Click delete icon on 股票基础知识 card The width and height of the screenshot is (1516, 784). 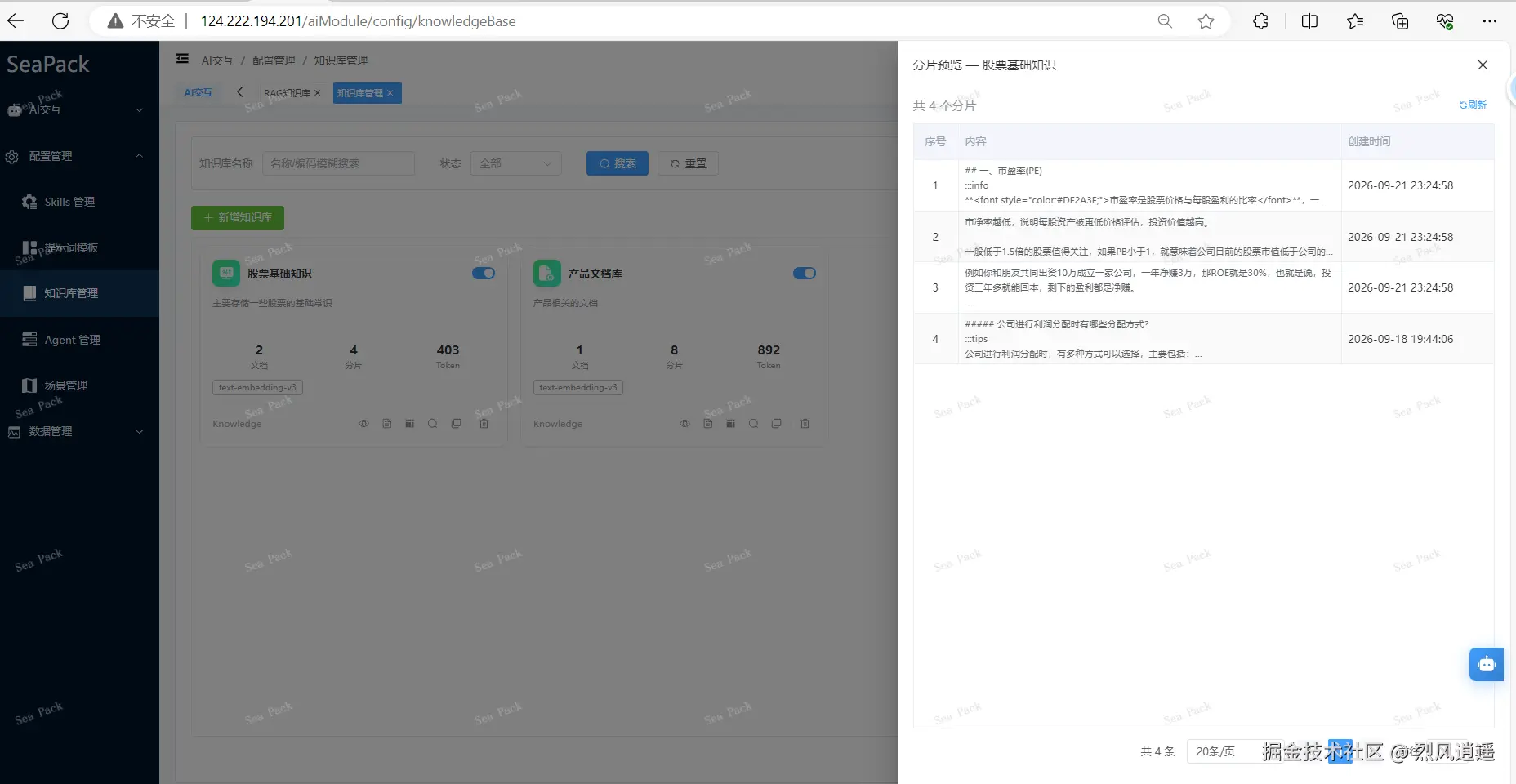tap(484, 424)
